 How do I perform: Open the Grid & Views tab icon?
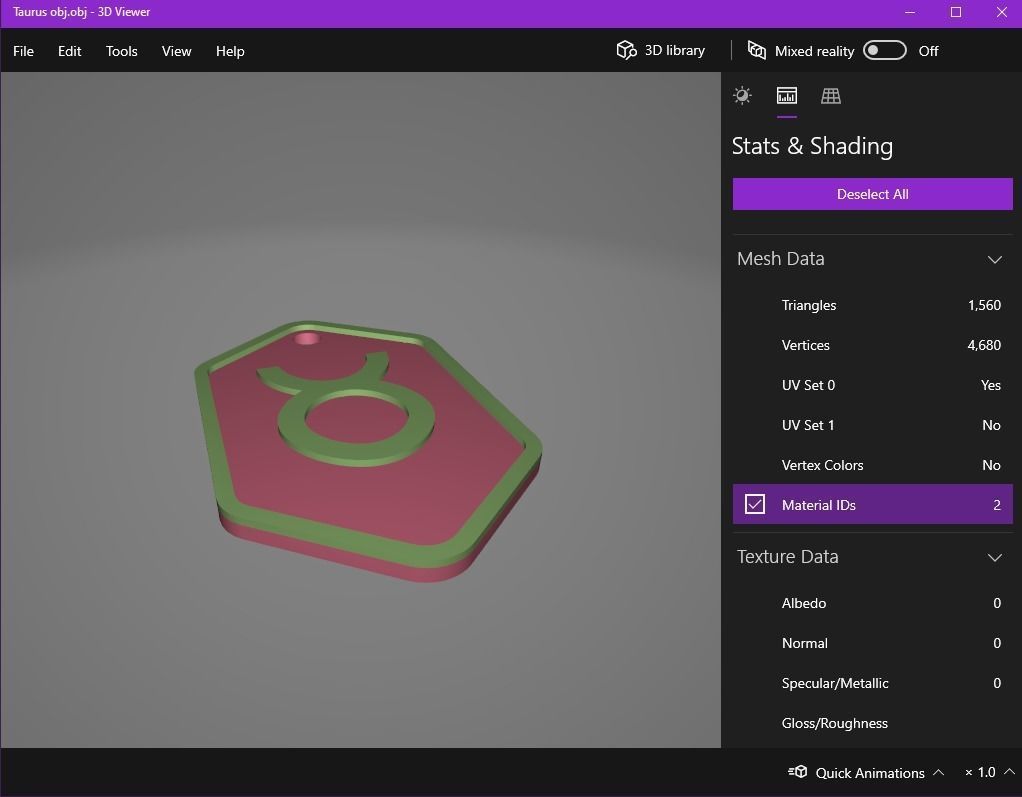tap(830, 96)
